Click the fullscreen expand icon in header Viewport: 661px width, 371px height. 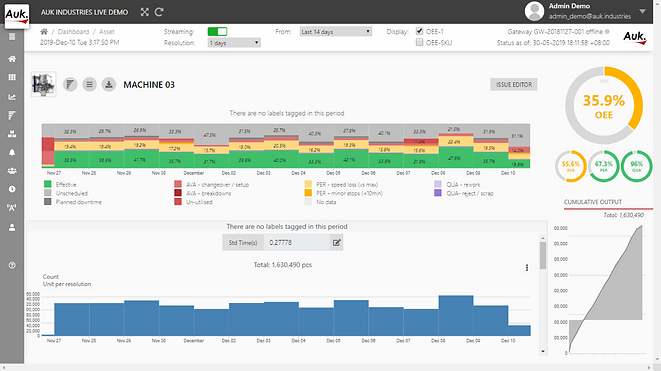pyautogui.click(x=145, y=12)
